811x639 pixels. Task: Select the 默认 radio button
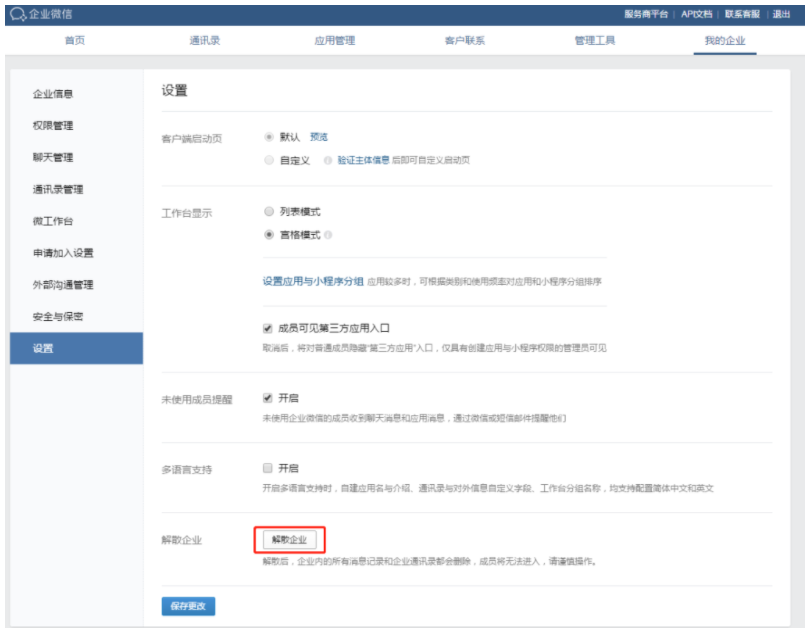pyautogui.click(x=268, y=137)
